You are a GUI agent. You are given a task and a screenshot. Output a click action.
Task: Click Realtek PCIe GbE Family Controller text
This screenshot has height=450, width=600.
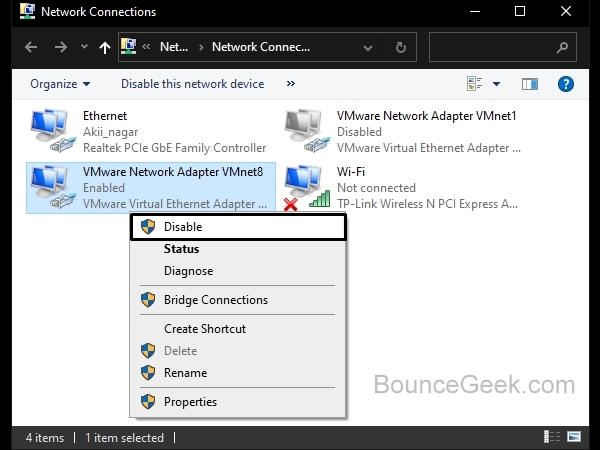(174, 148)
